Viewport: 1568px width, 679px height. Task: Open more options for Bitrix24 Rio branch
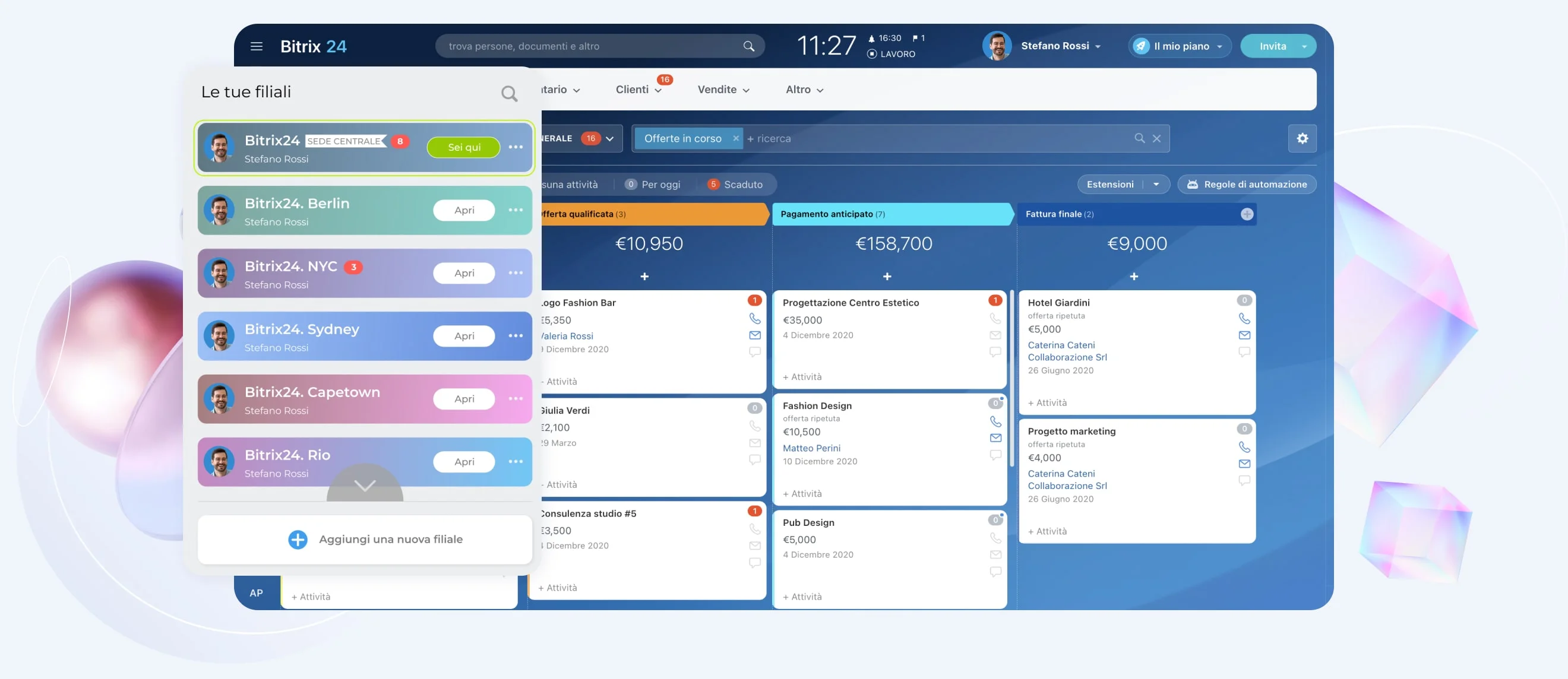(x=516, y=462)
